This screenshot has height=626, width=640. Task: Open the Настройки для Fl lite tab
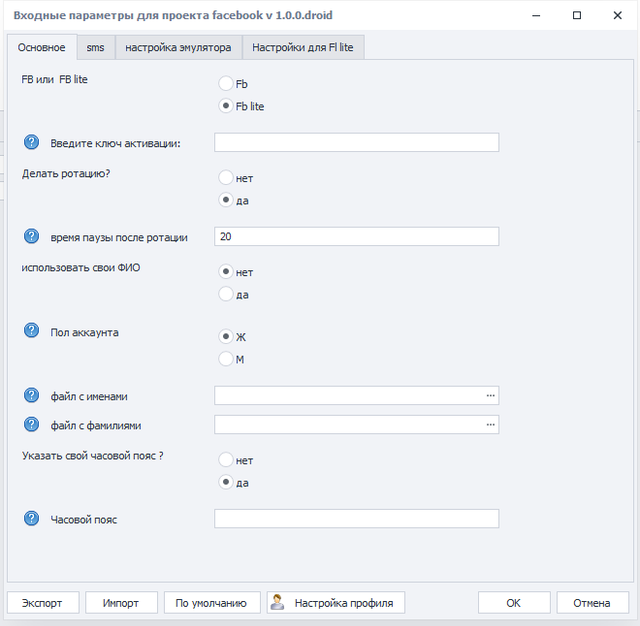[303, 48]
